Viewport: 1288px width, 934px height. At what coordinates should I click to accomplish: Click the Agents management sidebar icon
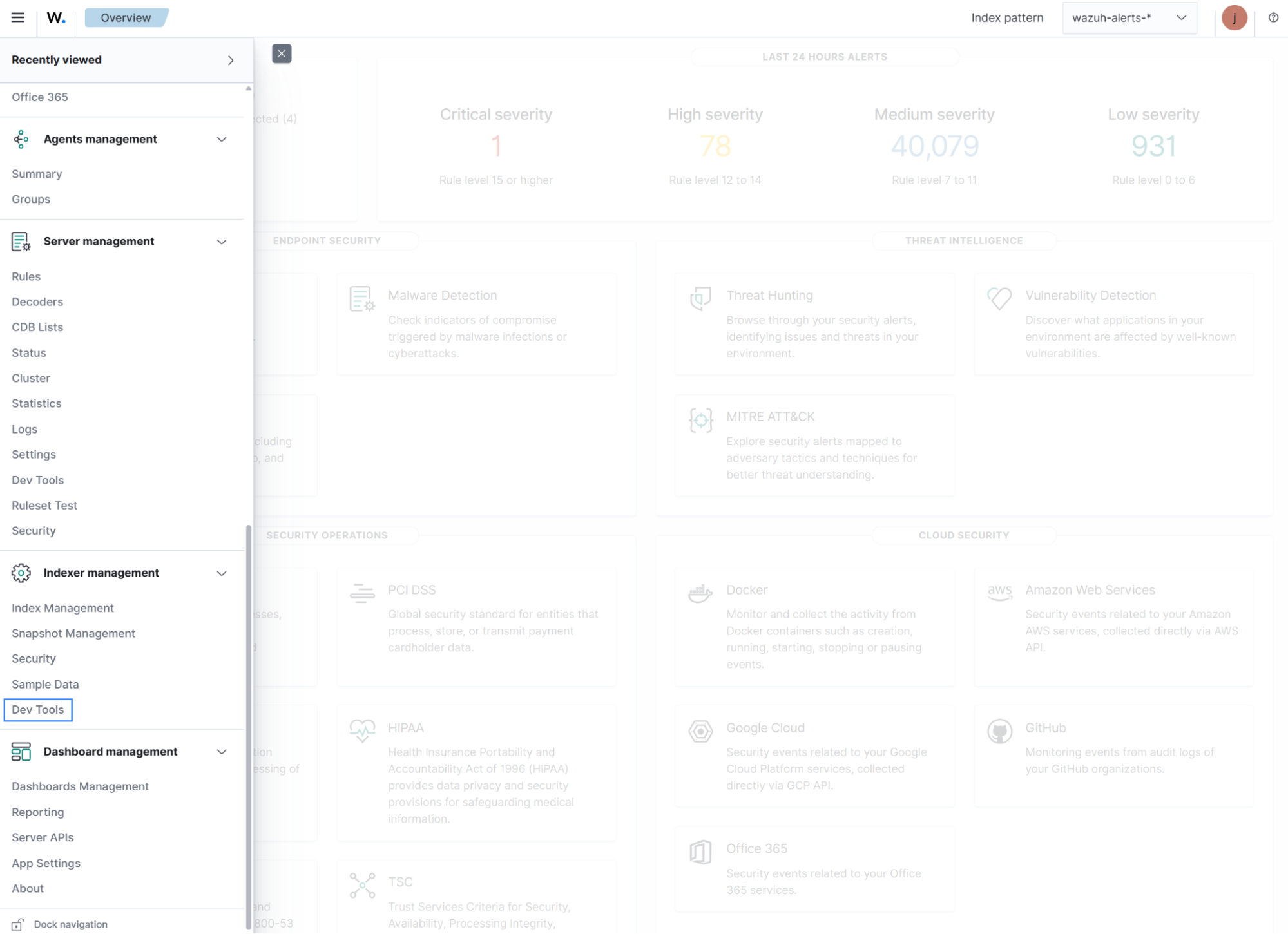[21, 139]
